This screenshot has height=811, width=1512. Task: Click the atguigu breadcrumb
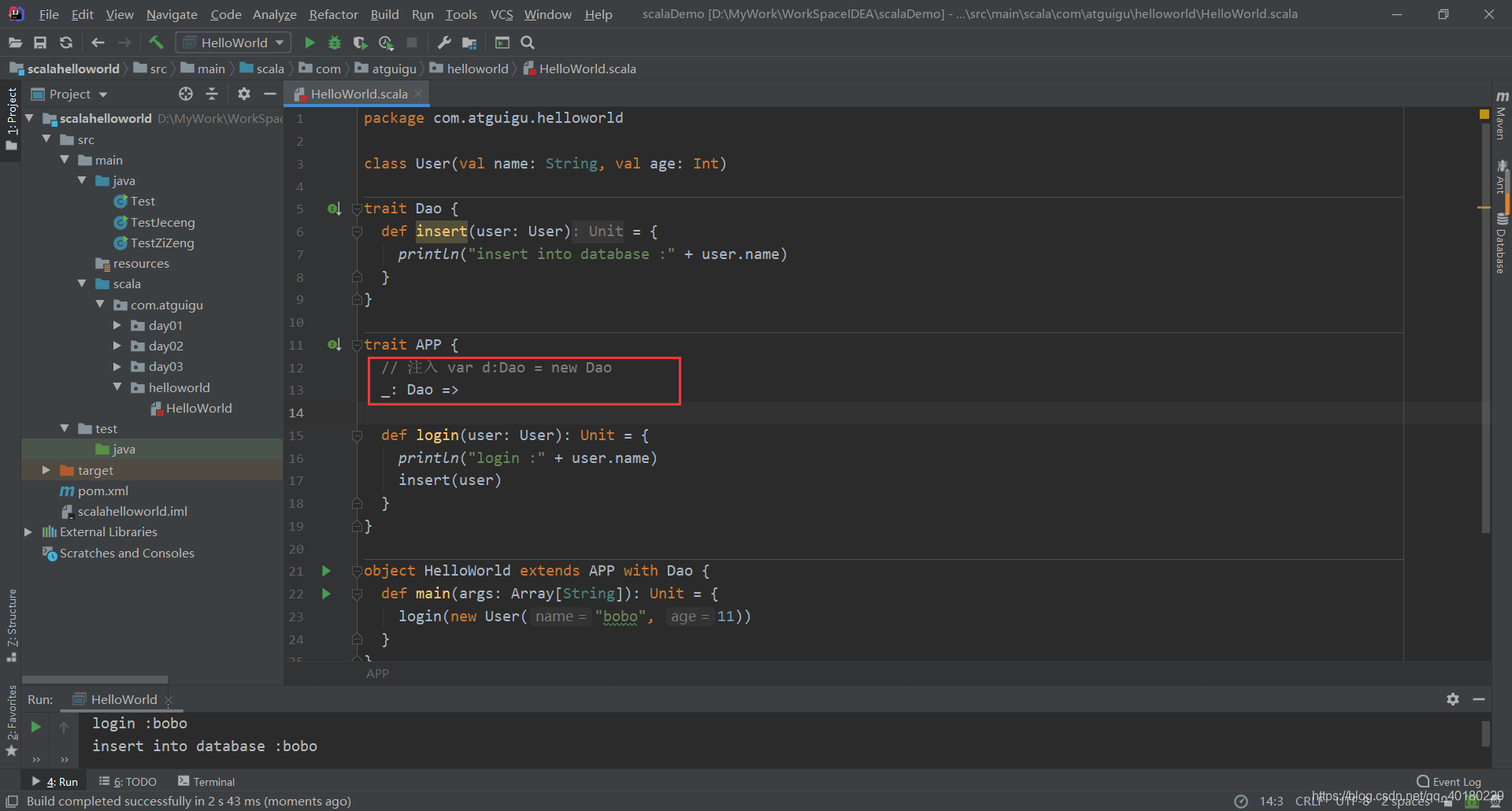pos(386,69)
